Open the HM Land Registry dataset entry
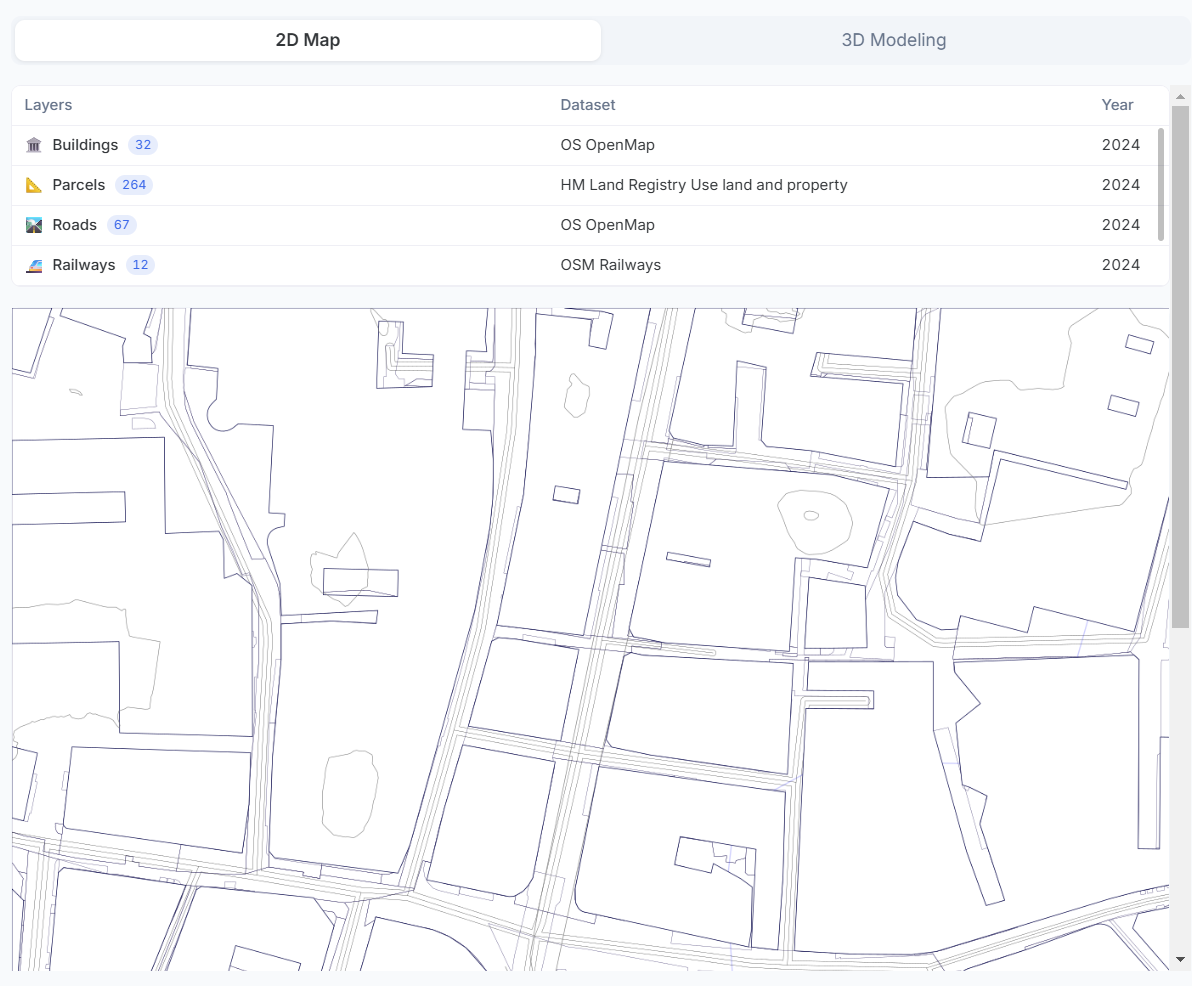 click(x=703, y=185)
